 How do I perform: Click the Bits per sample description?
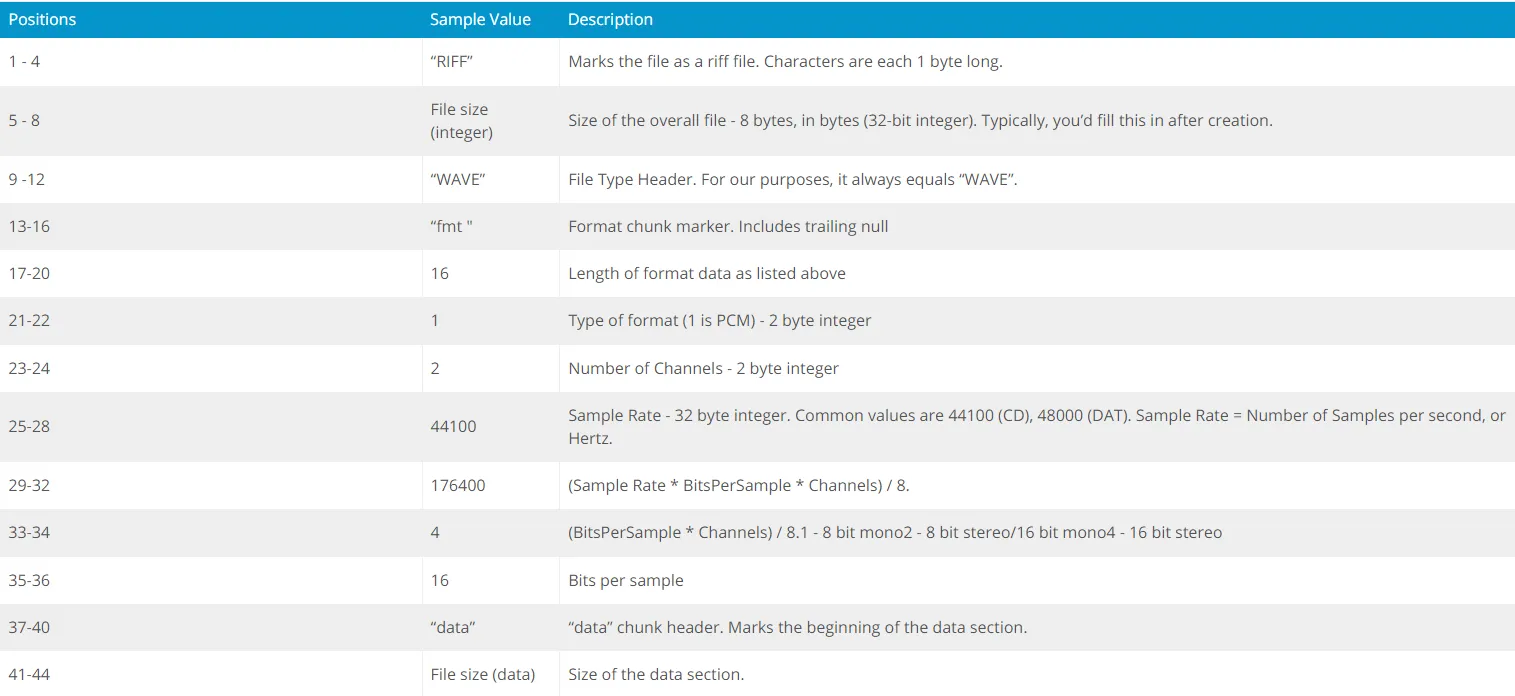626,580
